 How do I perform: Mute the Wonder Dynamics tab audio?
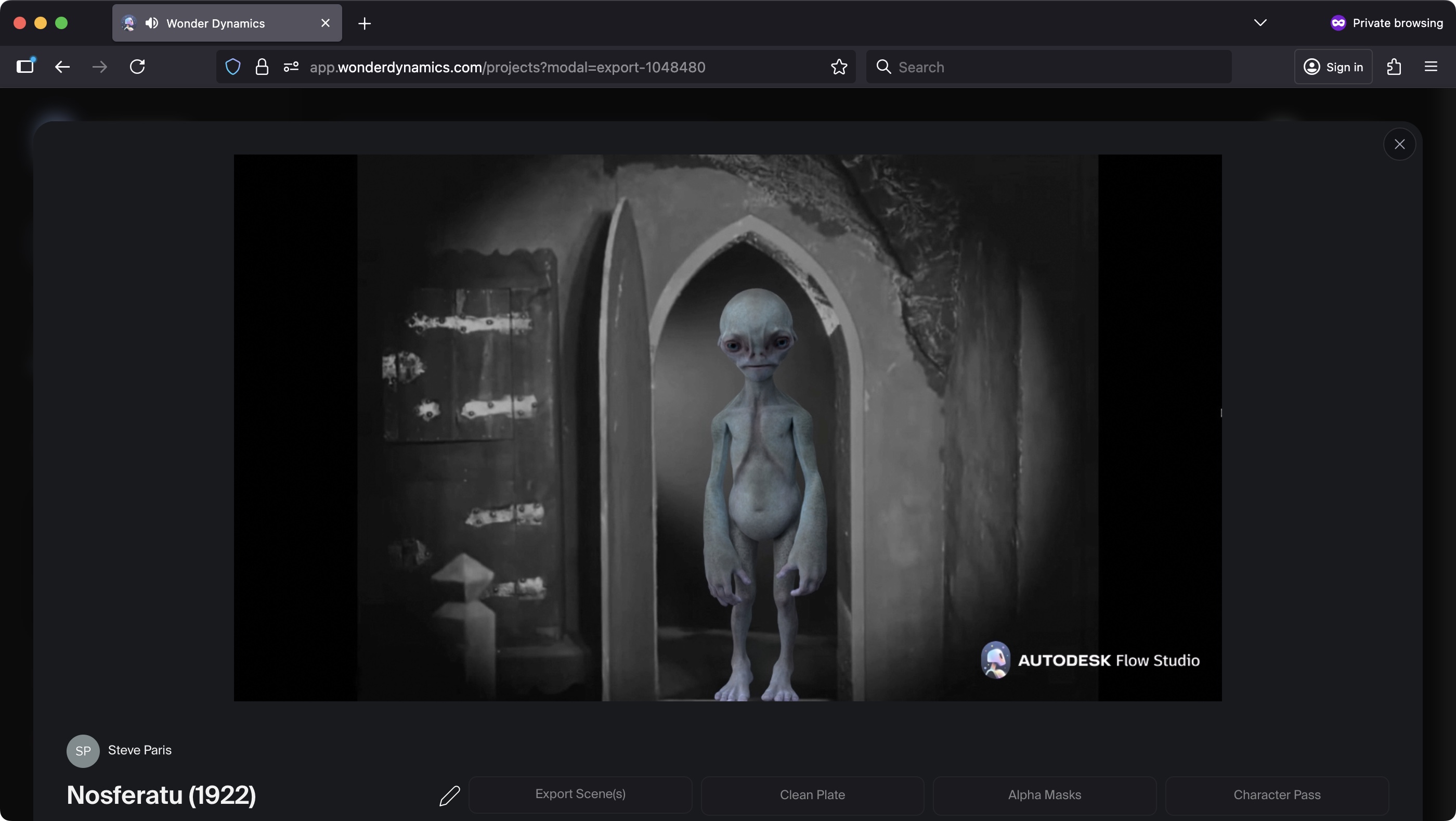tap(150, 23)
